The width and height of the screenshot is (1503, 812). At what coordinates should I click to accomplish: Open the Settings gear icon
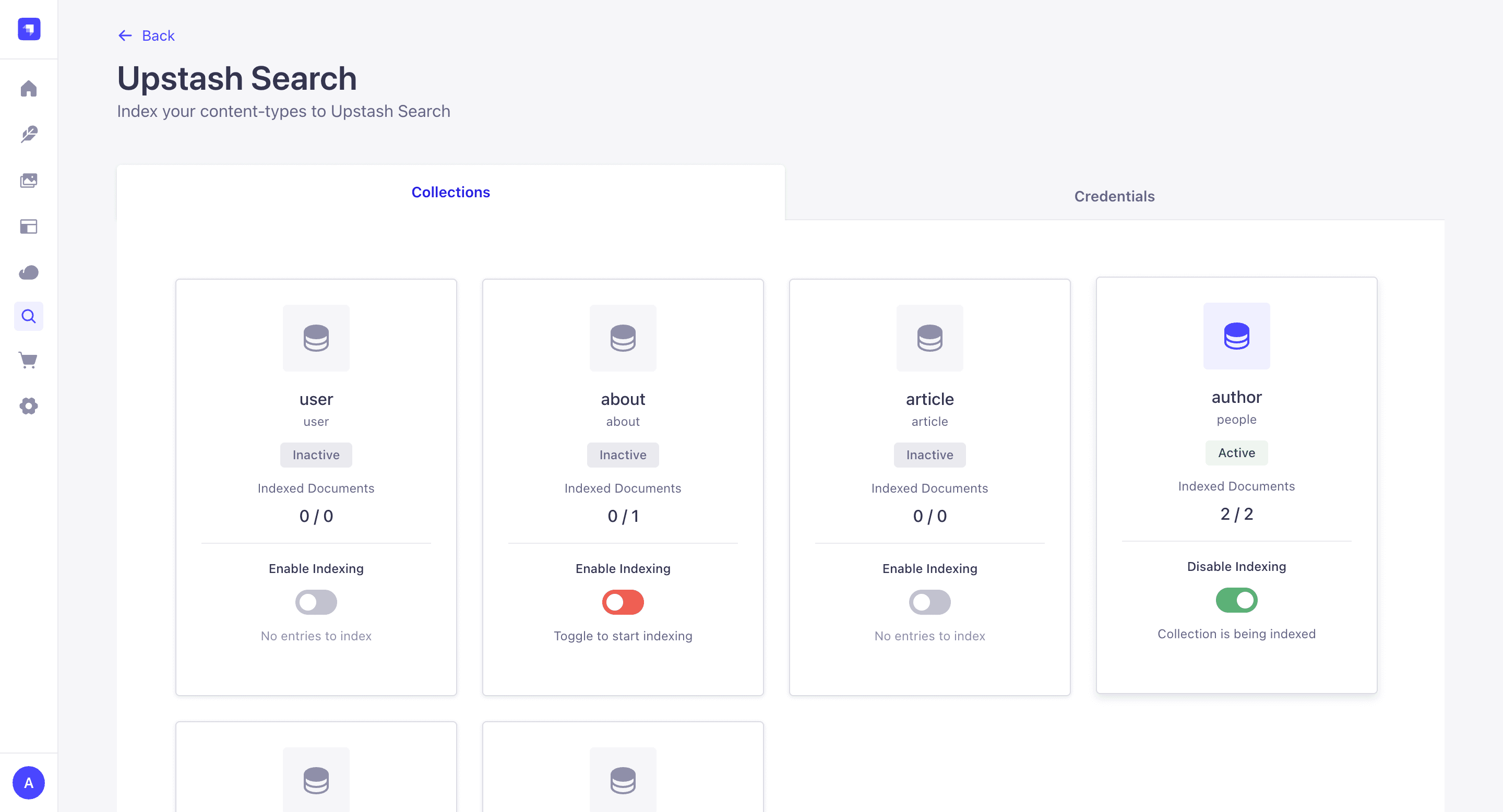point(29,406)
